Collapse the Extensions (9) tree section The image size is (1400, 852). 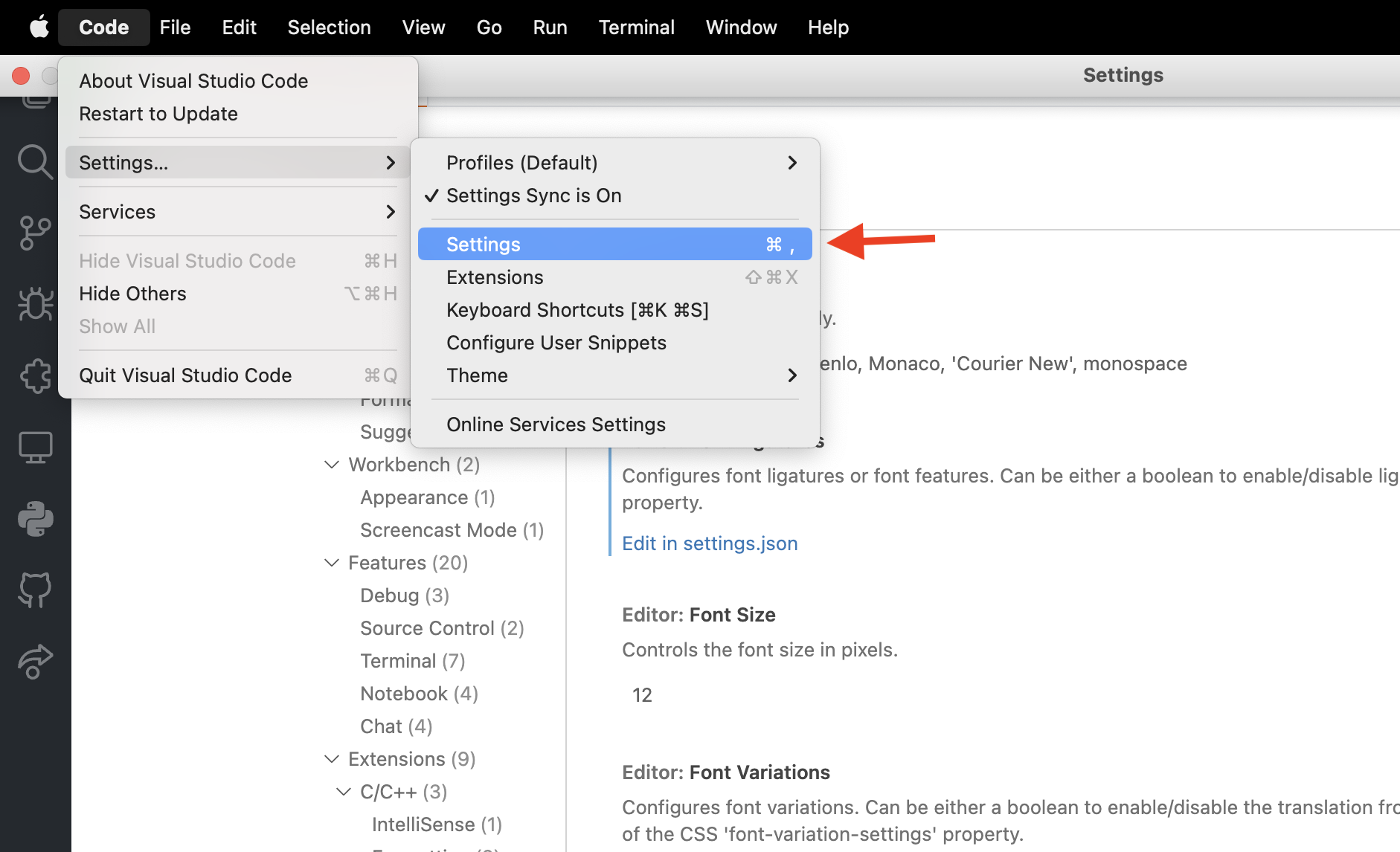(332, 759)
